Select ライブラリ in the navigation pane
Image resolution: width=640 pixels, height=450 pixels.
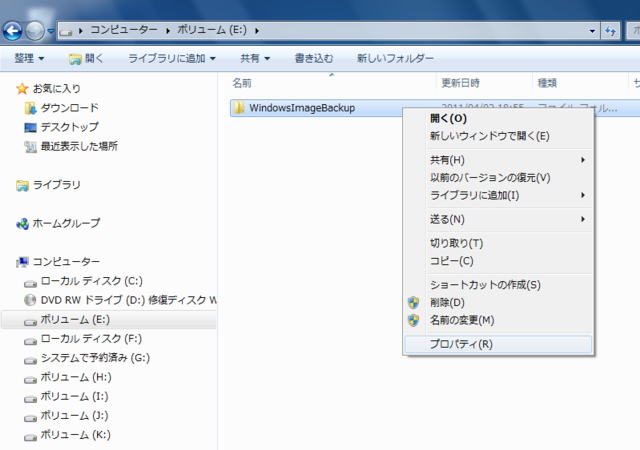point(56,185)
